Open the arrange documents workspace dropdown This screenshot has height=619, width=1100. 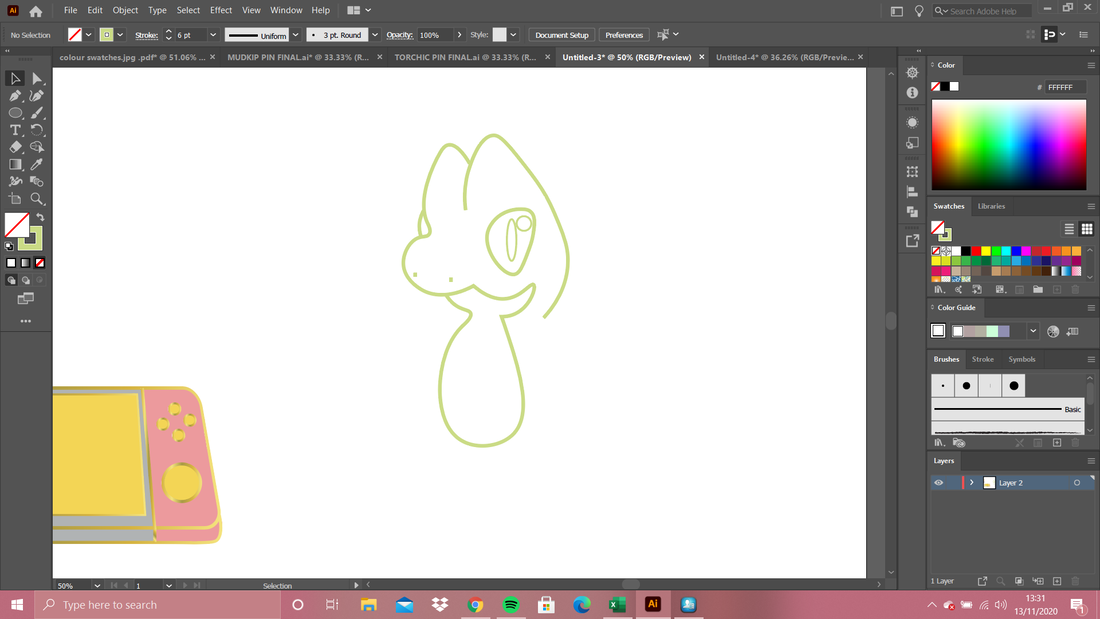pos(358,11)
